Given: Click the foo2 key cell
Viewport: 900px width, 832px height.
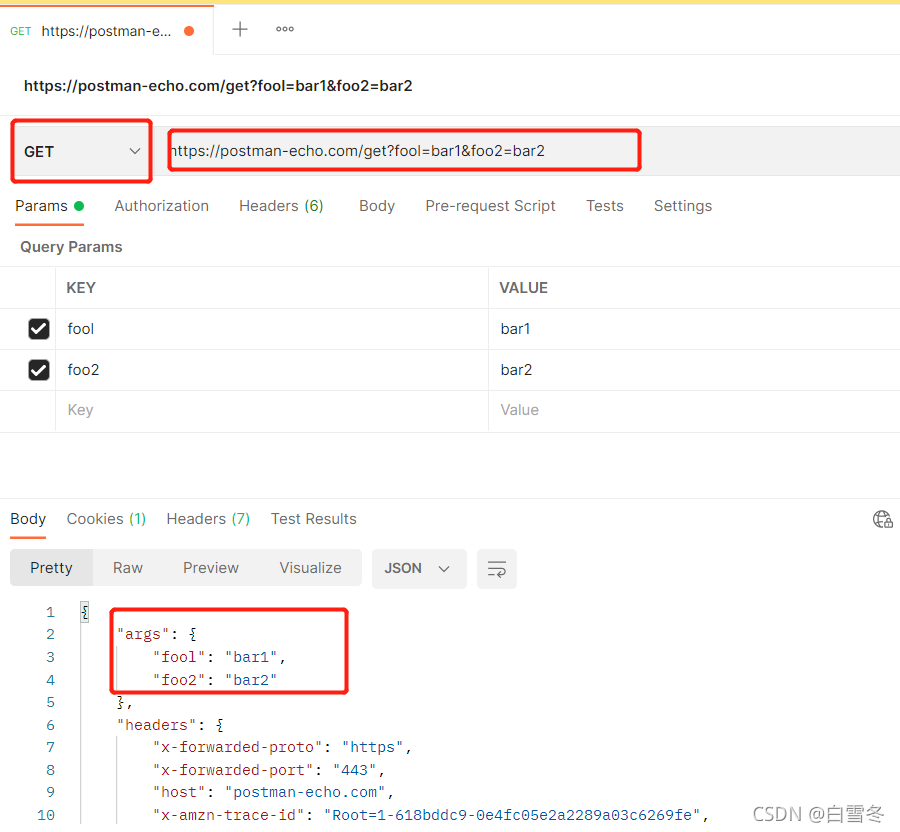Looking at the screenshot, I should (x=271, y=370).
